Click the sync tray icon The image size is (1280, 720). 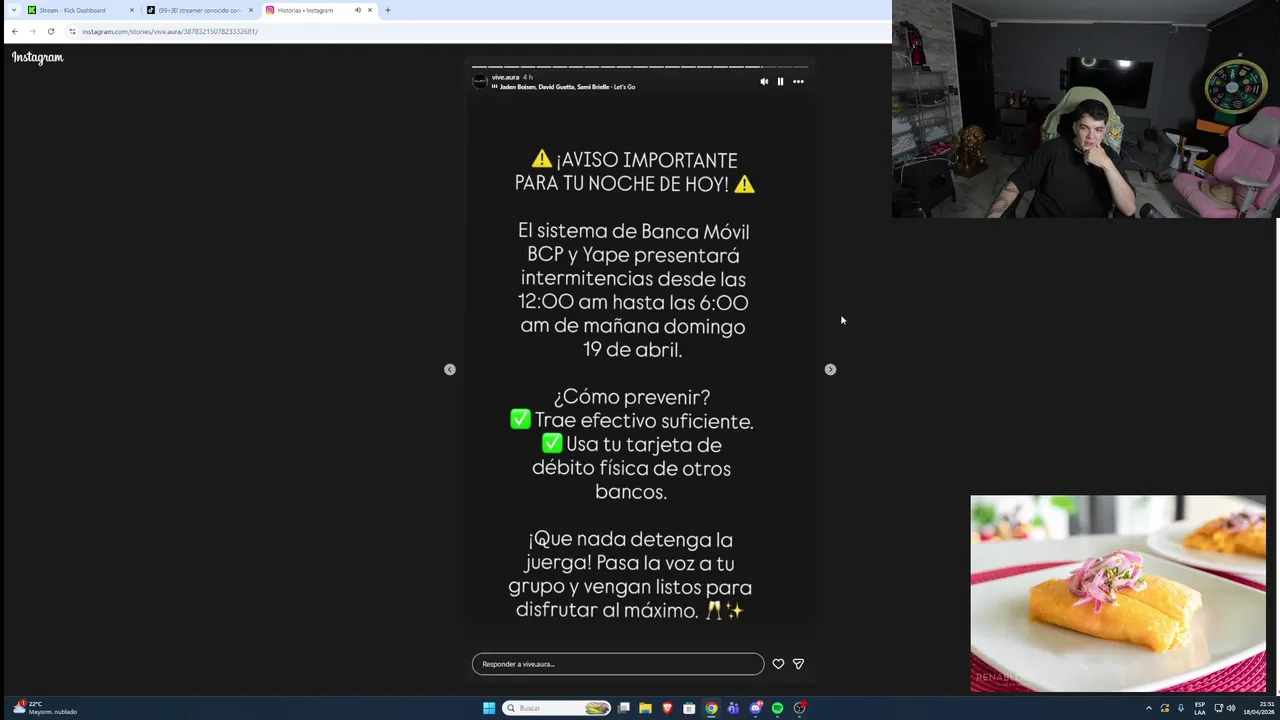click(1165, 708)
